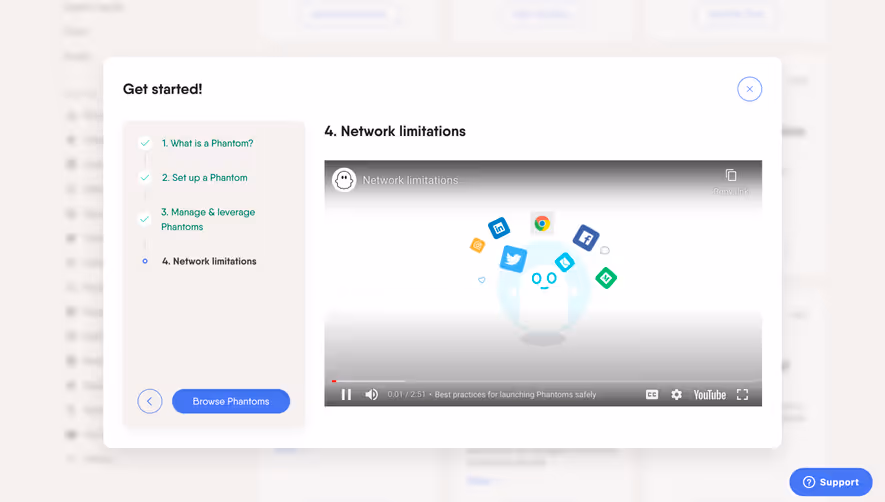Select step 4. Network limitations
The width and height of the screenshot is (885, 502).
point(209,261)
